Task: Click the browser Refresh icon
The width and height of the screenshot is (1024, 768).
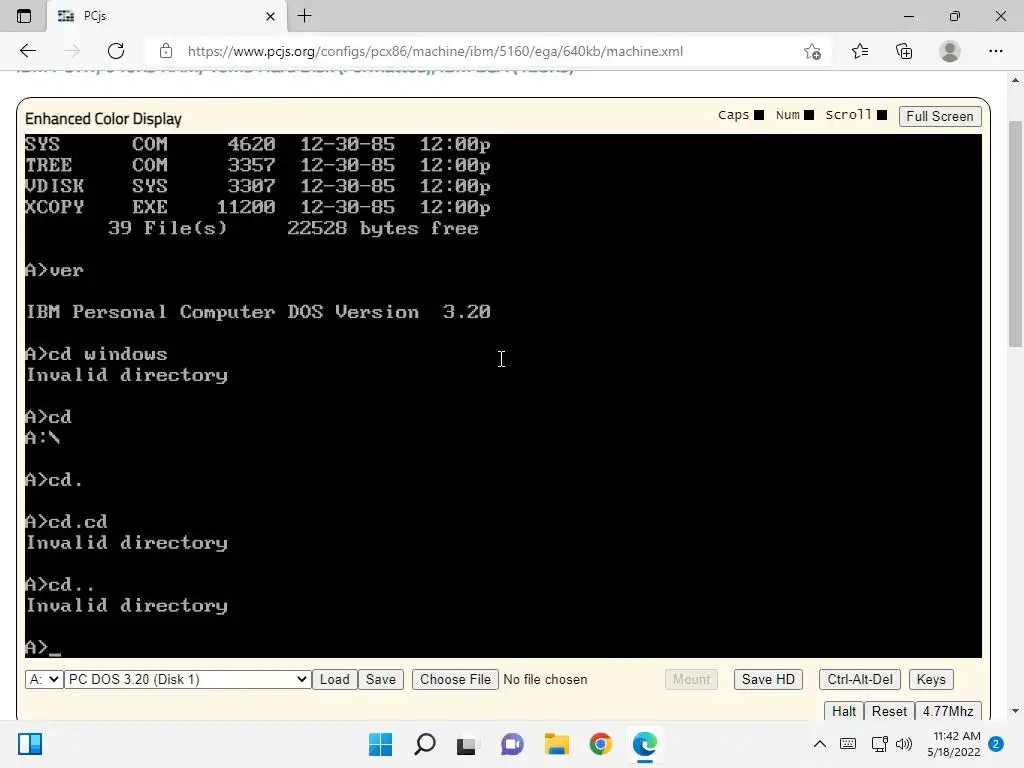Action: 116,51
